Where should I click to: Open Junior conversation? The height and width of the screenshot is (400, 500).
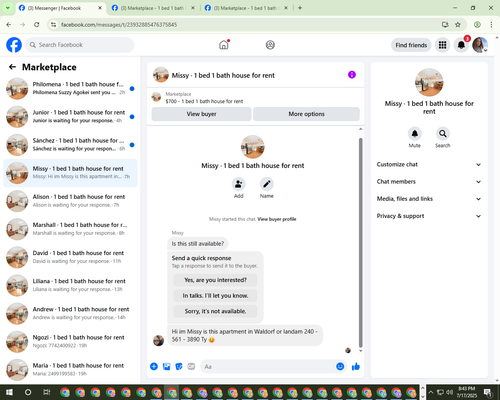coord(70,117)
